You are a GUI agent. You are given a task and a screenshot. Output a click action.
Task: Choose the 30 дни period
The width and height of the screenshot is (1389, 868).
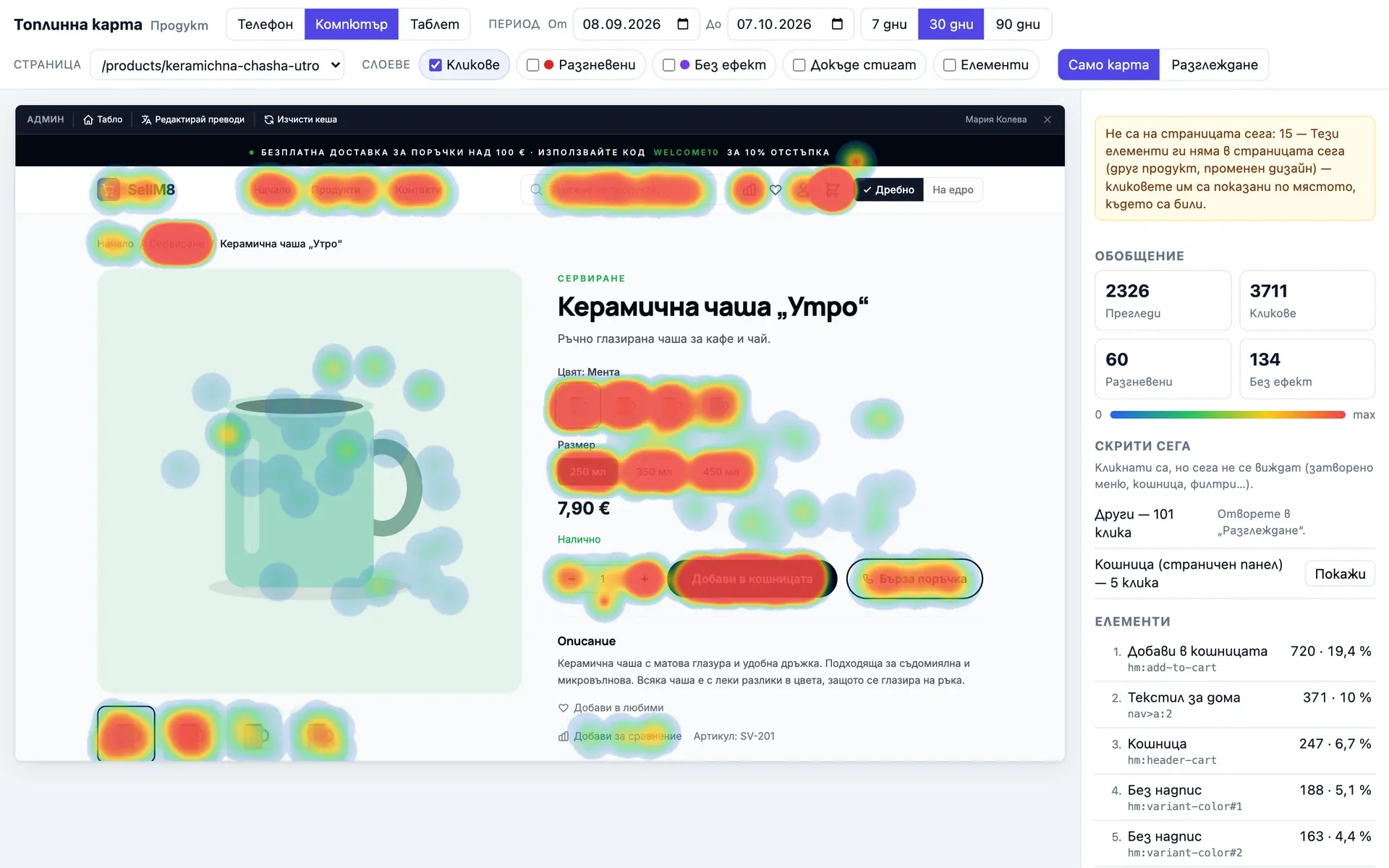pos(951,24)
